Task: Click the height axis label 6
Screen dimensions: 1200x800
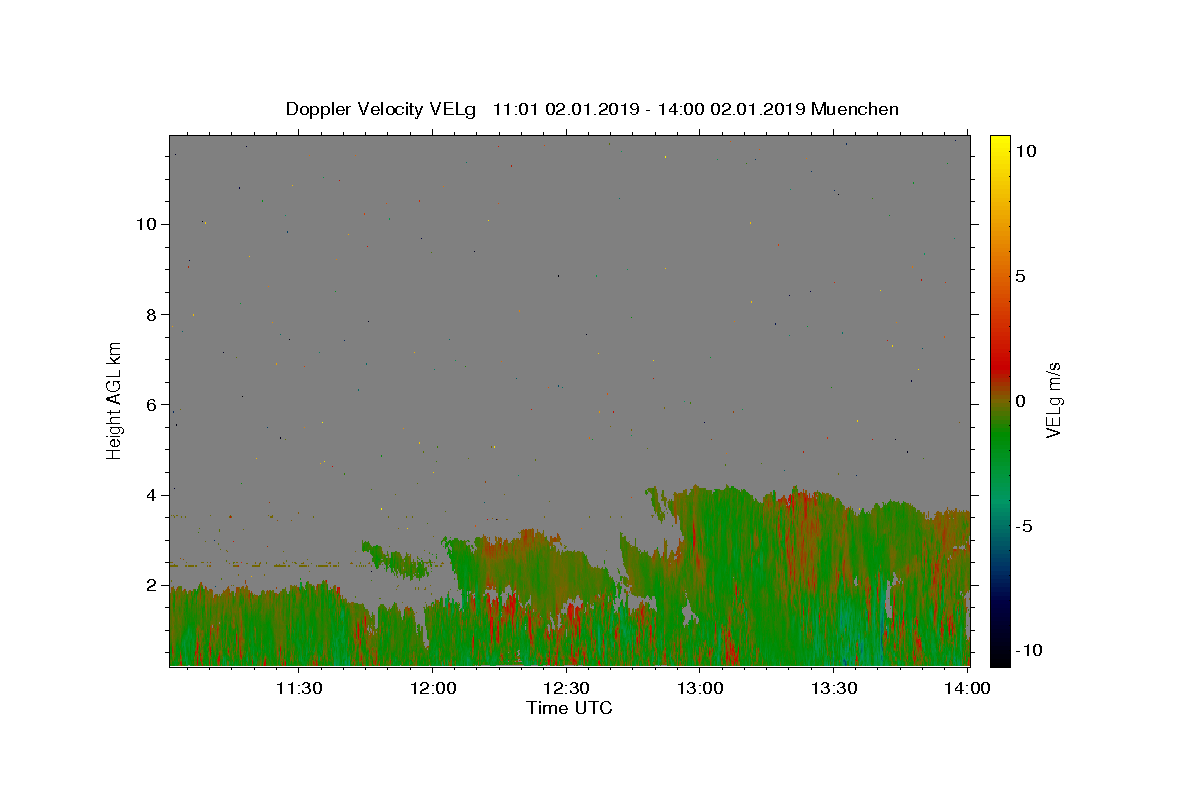Action: pos(152,405)
